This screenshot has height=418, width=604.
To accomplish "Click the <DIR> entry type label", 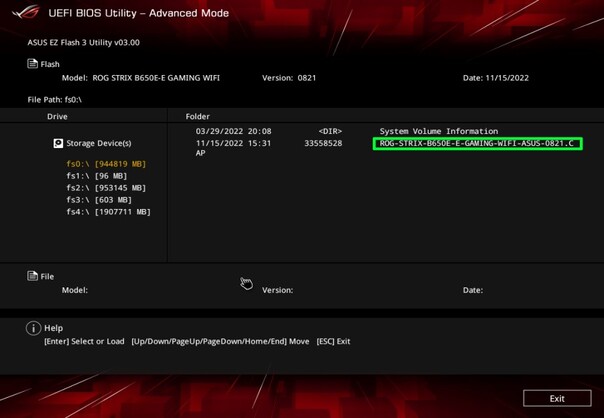I will tap(330, 131).
